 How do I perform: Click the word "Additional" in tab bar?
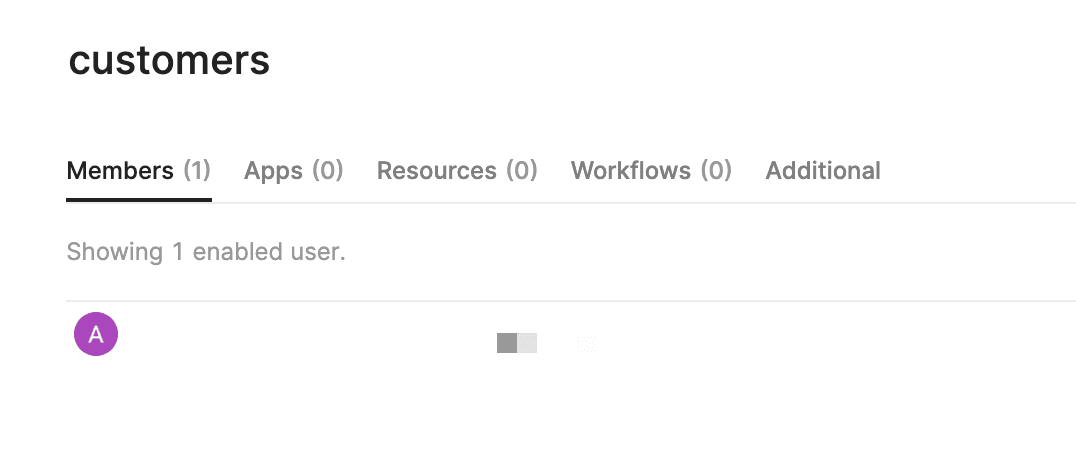[822, 171]
